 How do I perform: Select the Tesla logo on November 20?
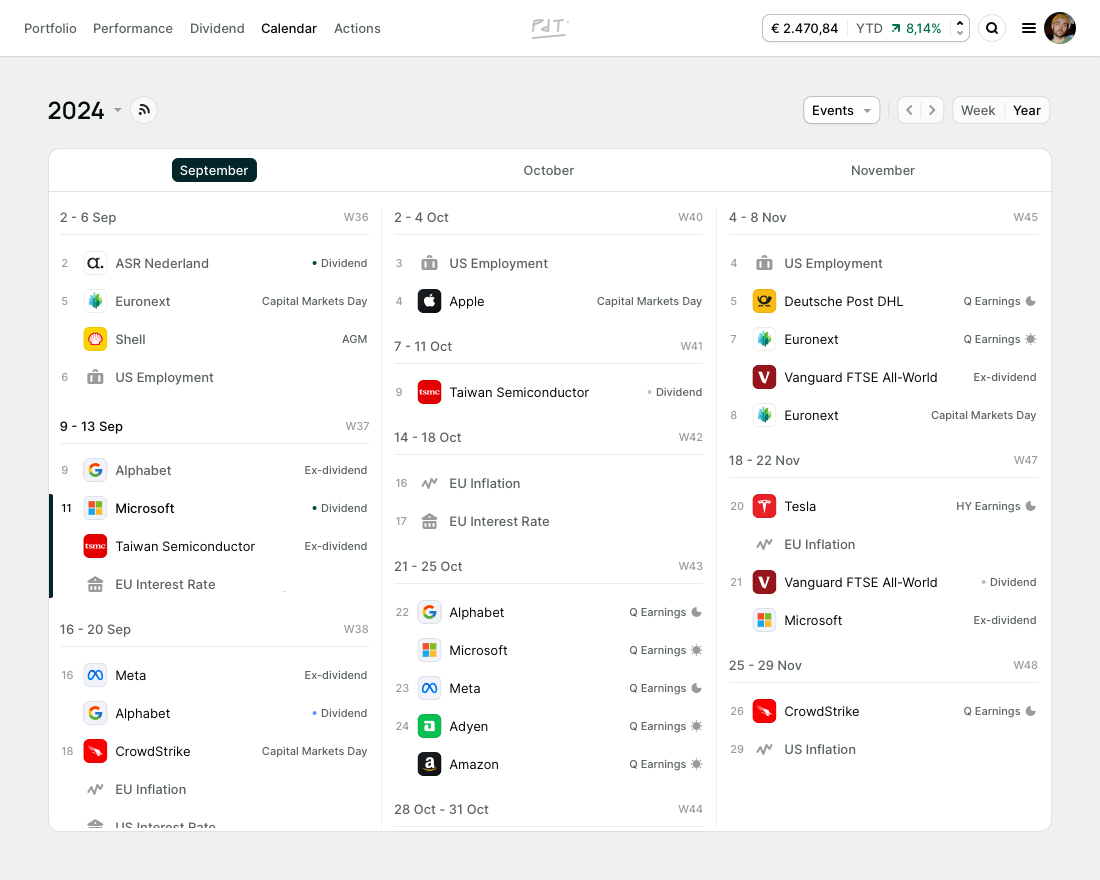[764, 506]
